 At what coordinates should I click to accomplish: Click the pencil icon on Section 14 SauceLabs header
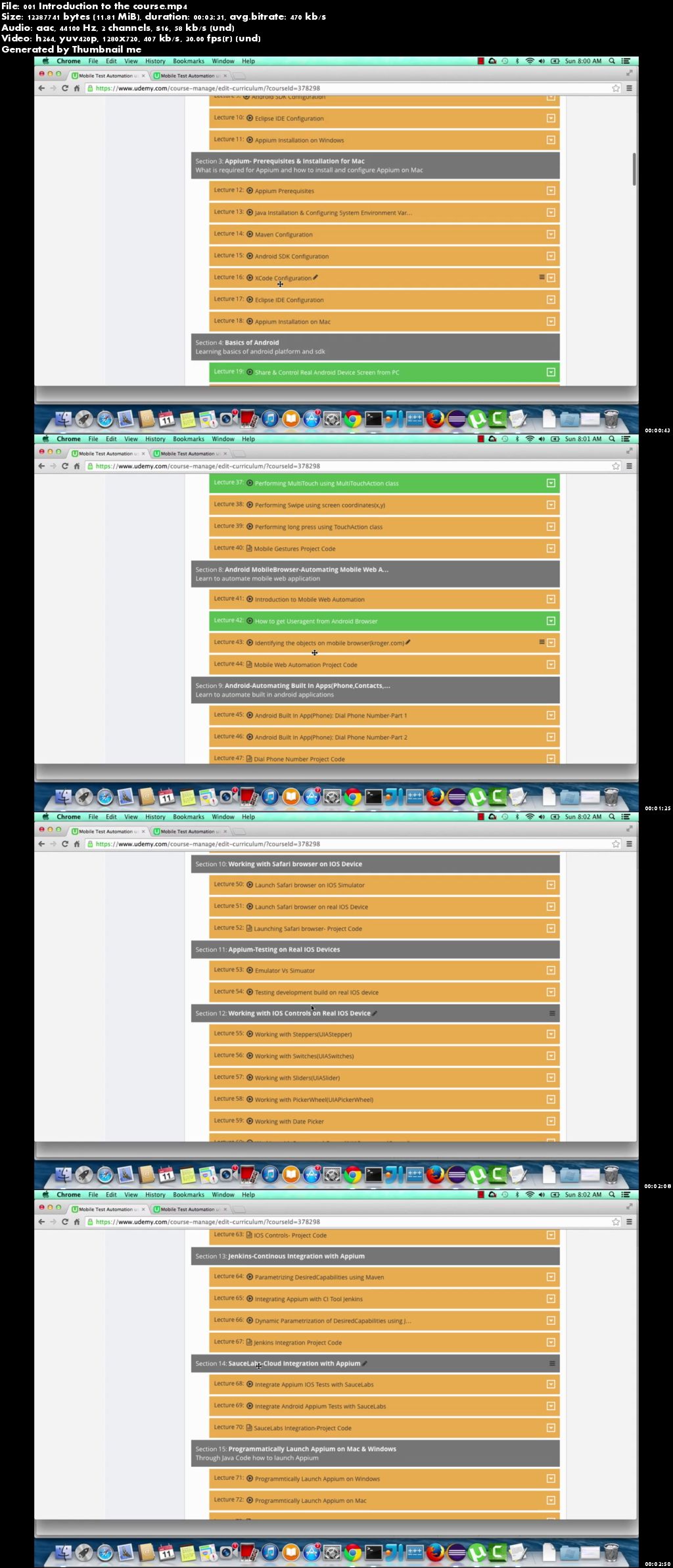(x=365, y=1363)
